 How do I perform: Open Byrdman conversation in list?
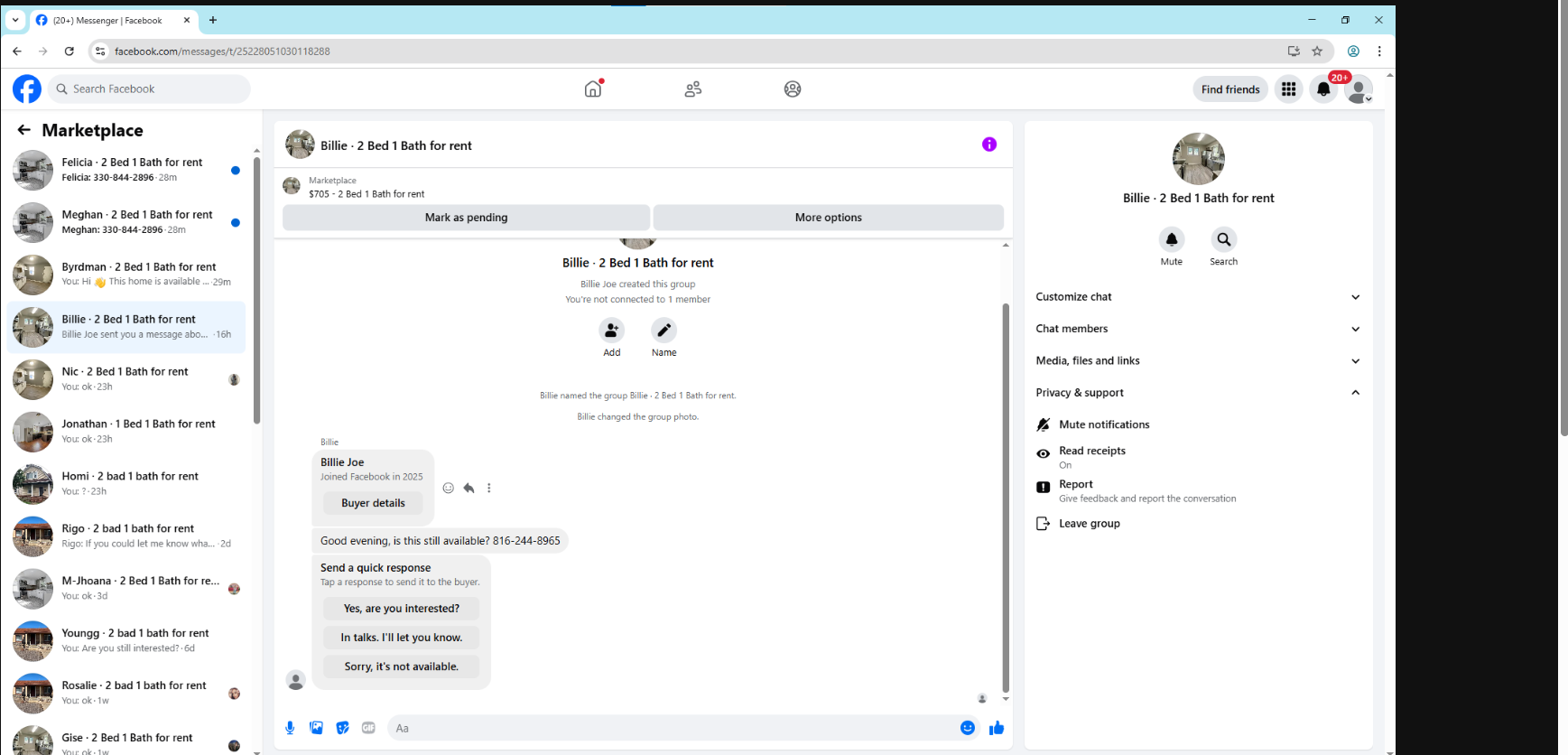tap(126, 275)
